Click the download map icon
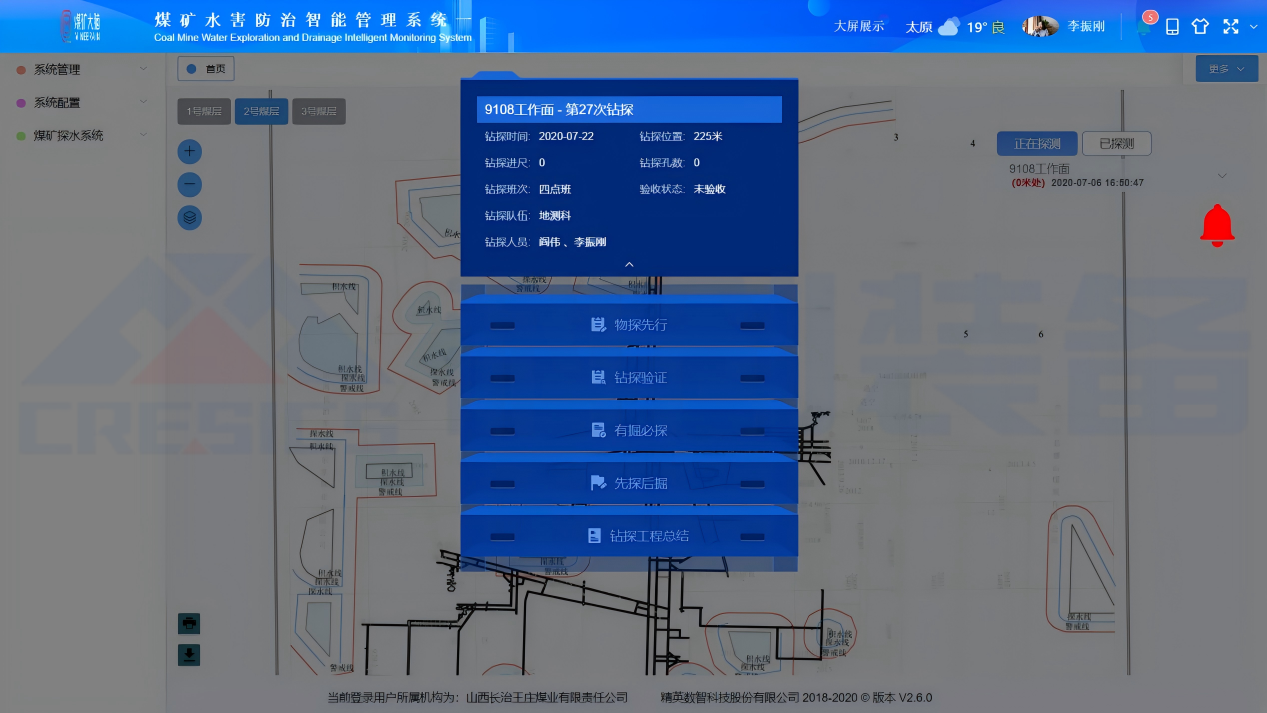Viewport: 1267px width, 713px height. 189,655
